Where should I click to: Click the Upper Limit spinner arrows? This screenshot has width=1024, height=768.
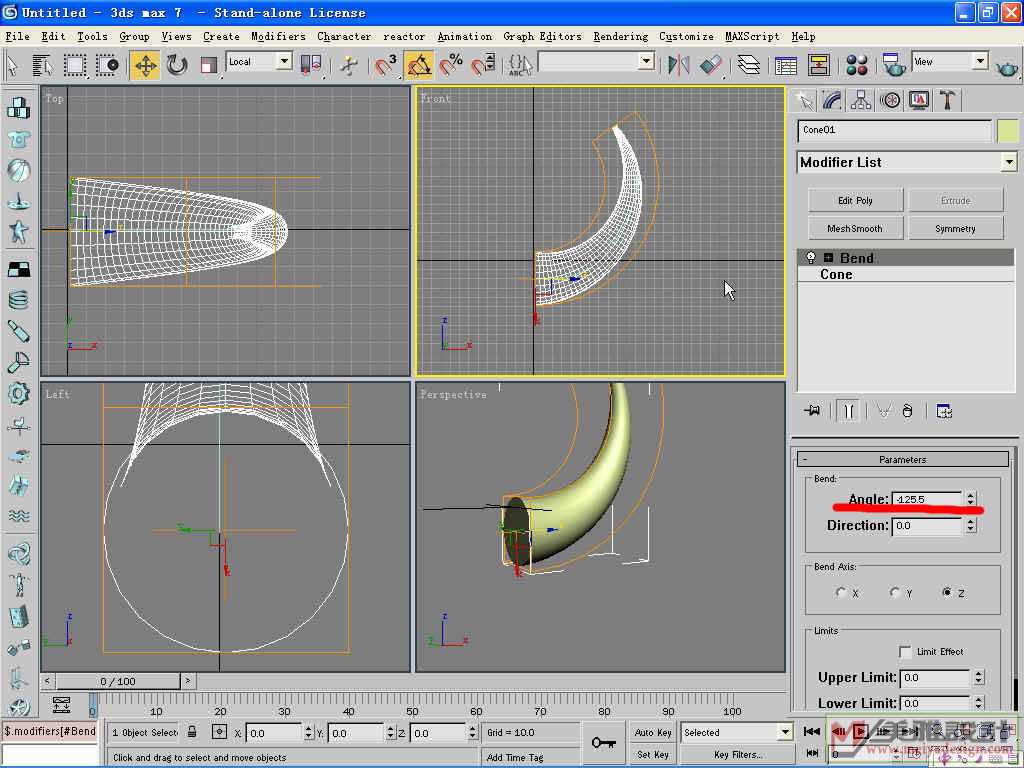tap(979, 678)
